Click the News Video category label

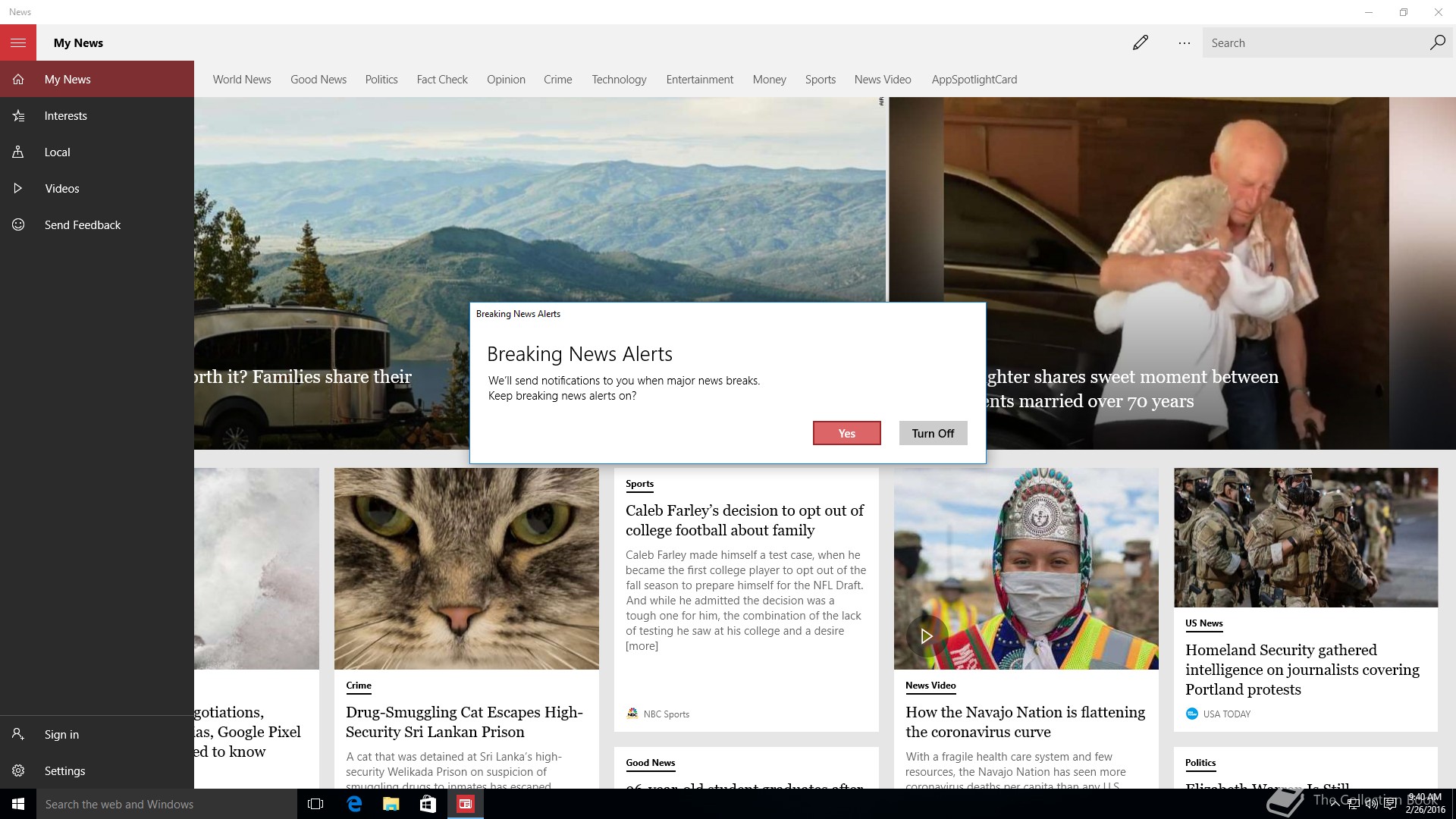tap(930, 686)
